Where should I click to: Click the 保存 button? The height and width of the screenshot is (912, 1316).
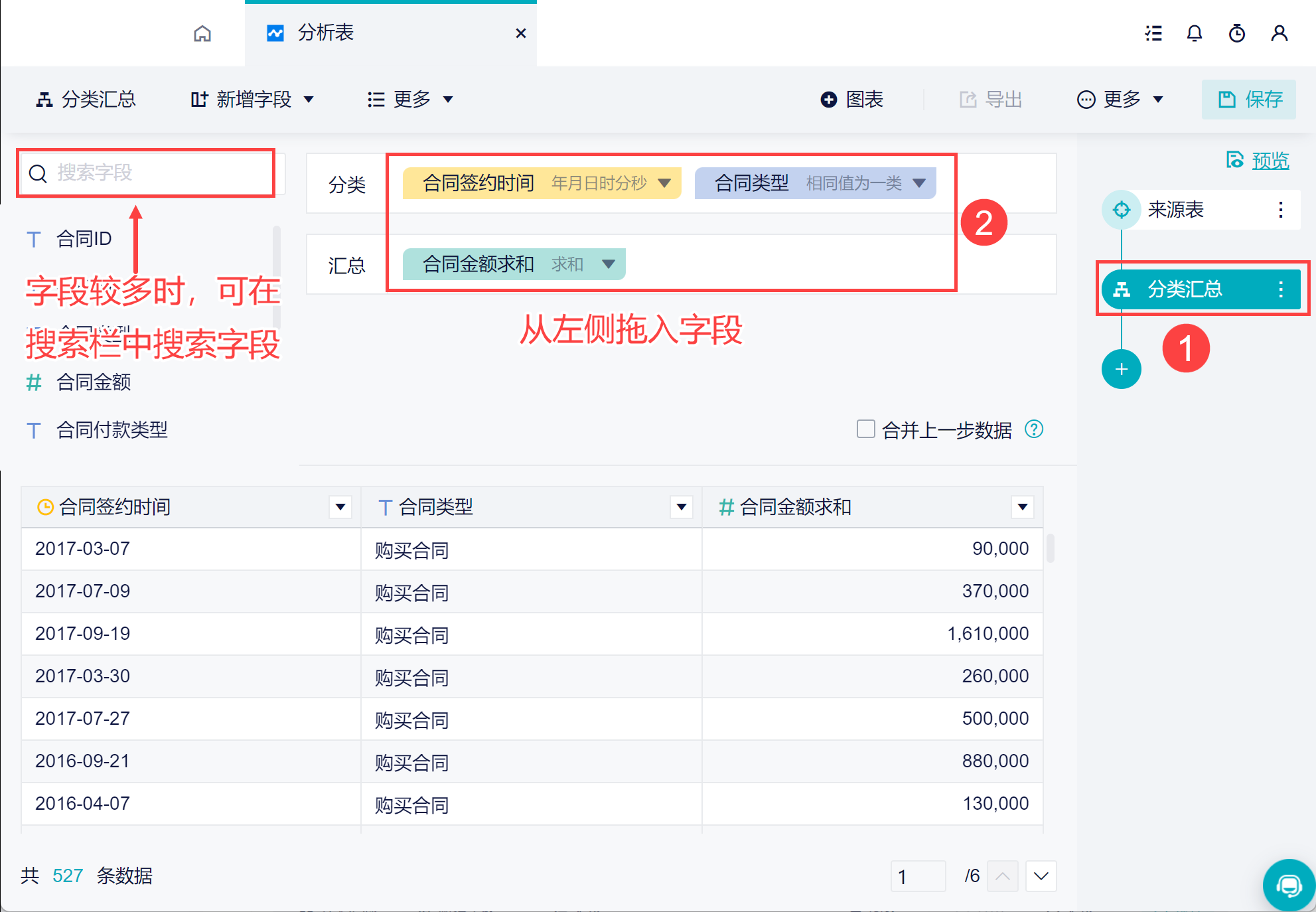tap(1250, 100)
